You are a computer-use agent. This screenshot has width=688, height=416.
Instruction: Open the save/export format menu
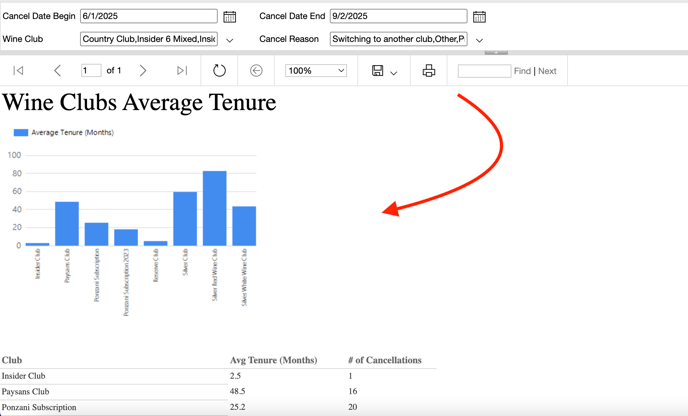pyautogui.click(x=384, y=71)
